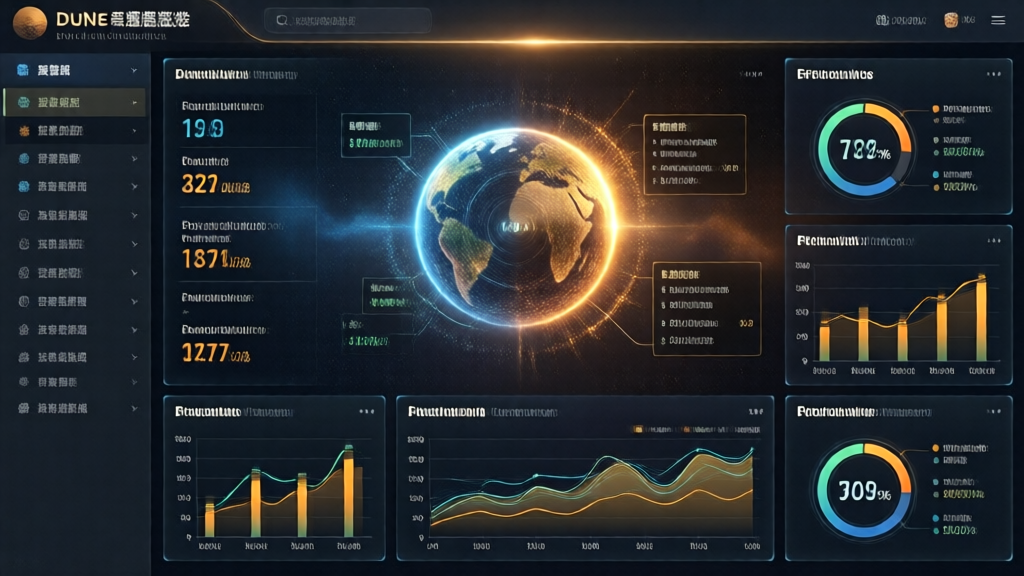The height and width of the screenshot is (576, 1024).
Task: Toggle the blue legend dot beside the 78% donut
Action: 934,174
